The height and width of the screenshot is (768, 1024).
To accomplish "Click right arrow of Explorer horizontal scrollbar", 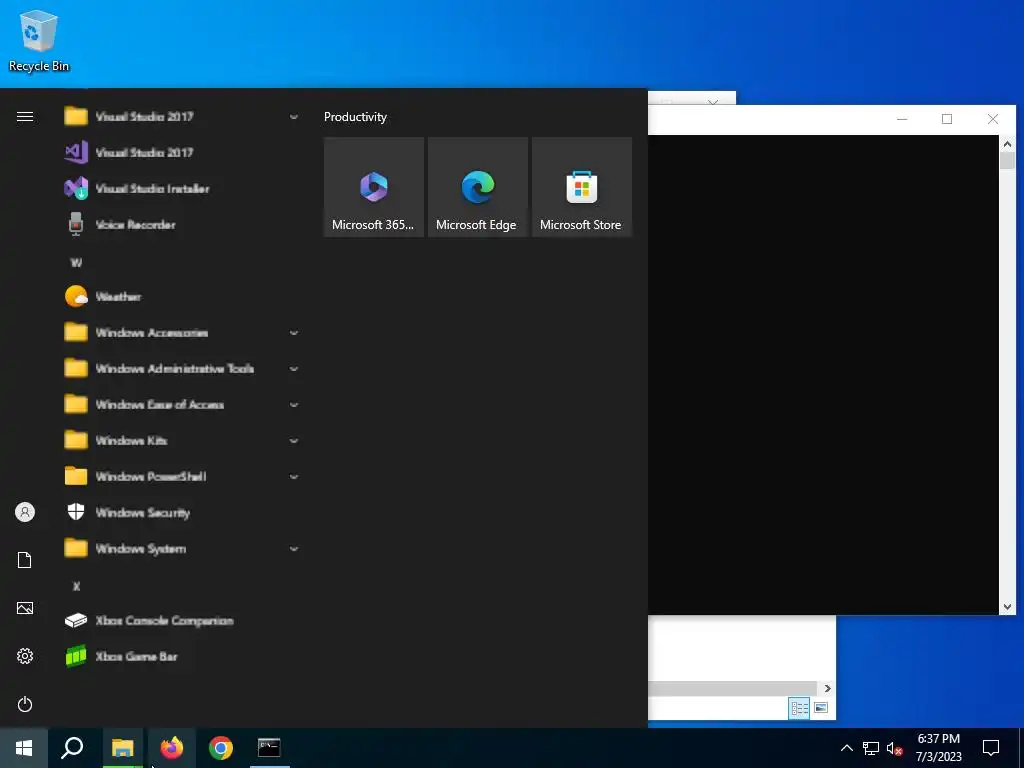I will (x=827, y=688).
